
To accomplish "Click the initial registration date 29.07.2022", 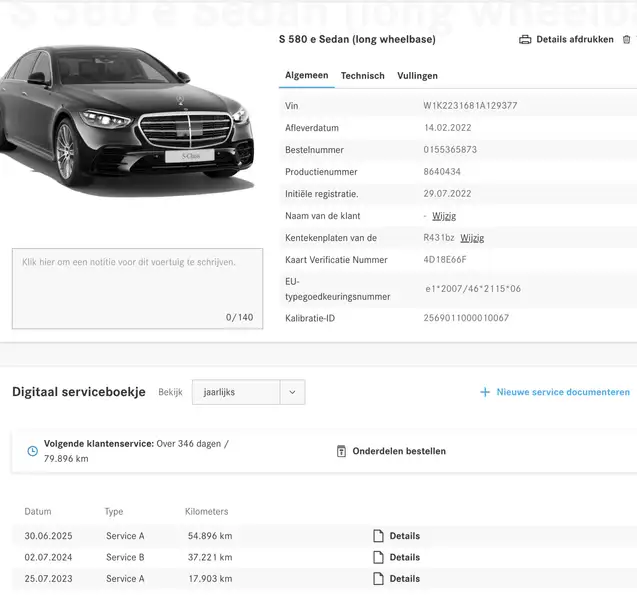I will click(447, 193).
